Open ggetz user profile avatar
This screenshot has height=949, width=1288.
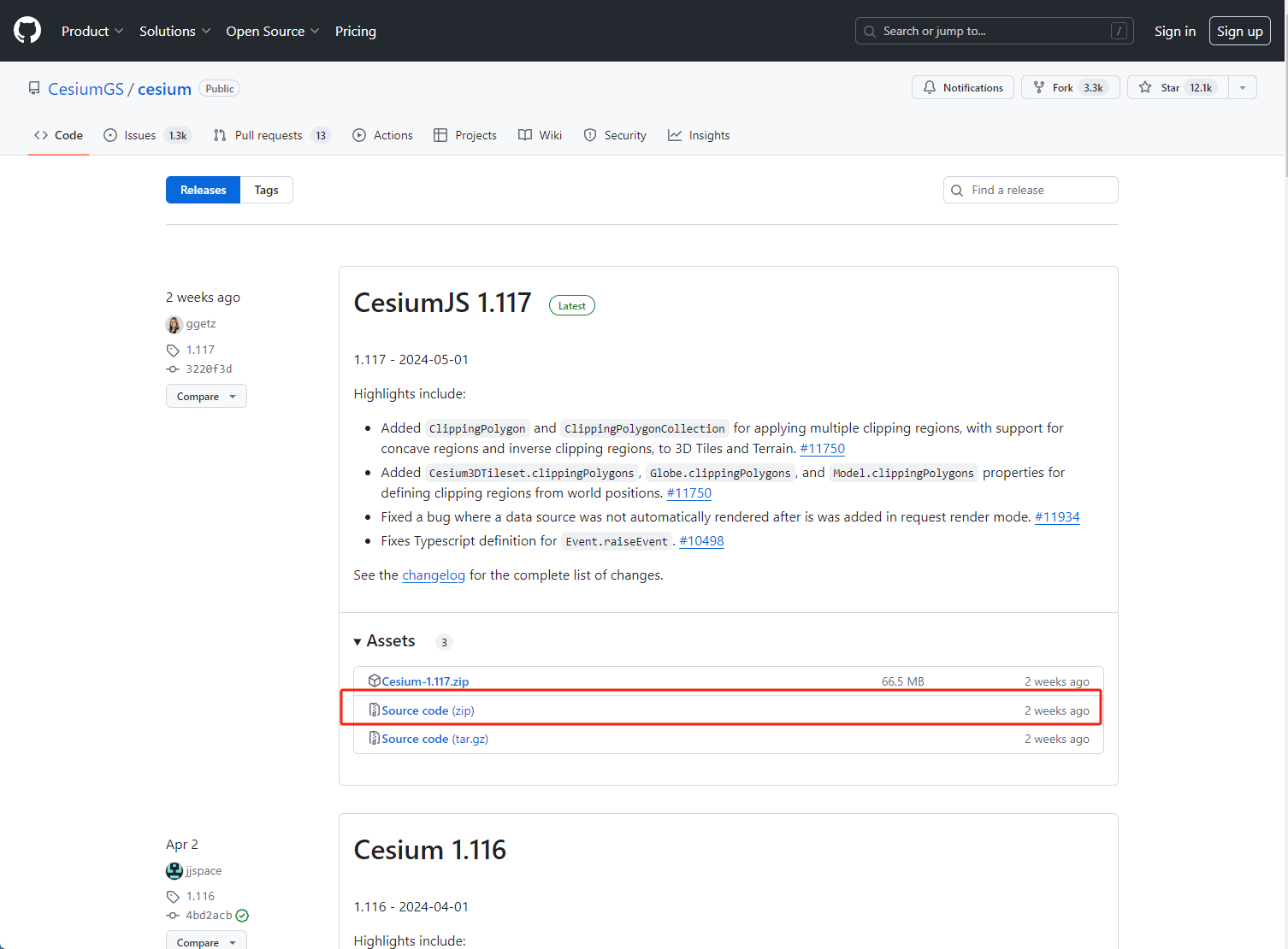[x=174, y=324]
